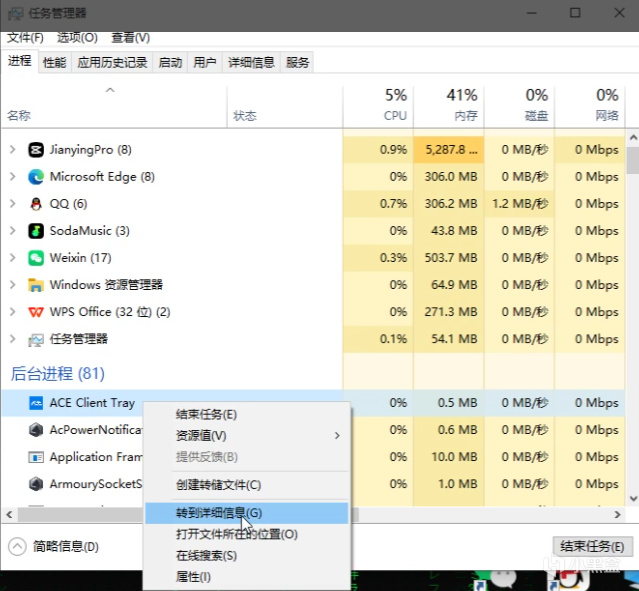Screen dimensions: 639x591
Task: Switch to the 用户 tab
Action: [x=205, y=62]
